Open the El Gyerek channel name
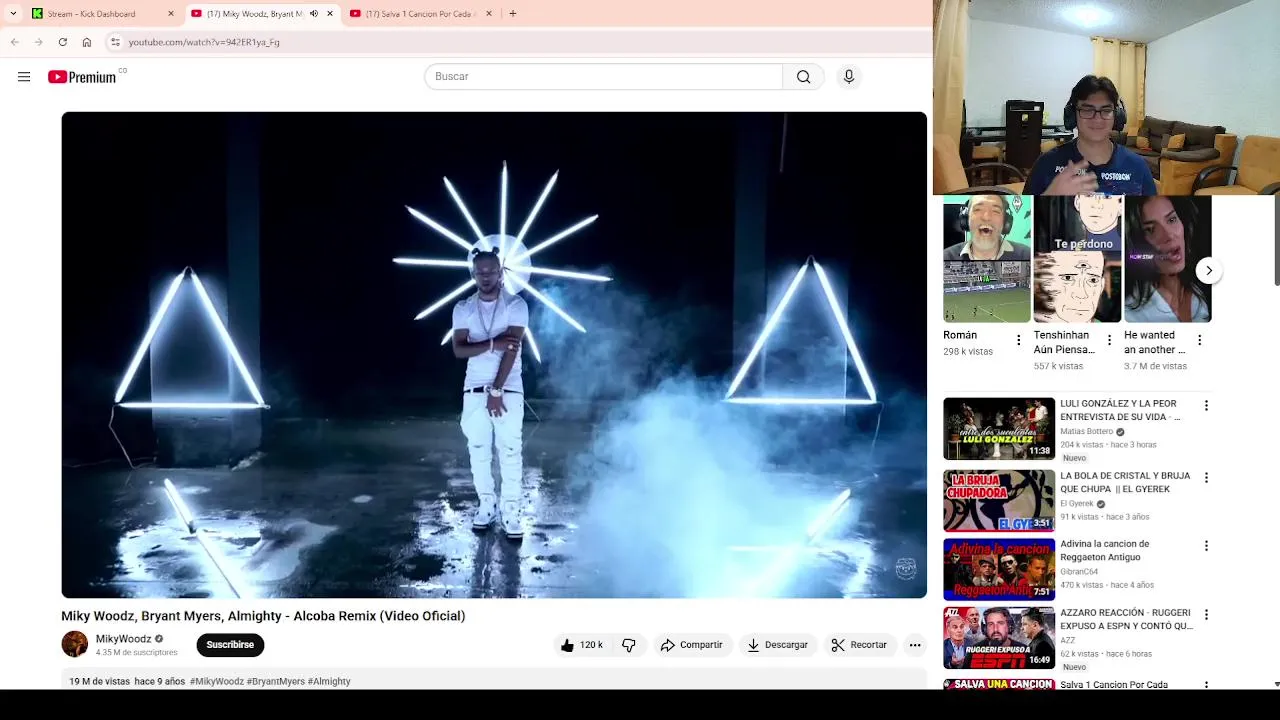 tap(1078, 504)
